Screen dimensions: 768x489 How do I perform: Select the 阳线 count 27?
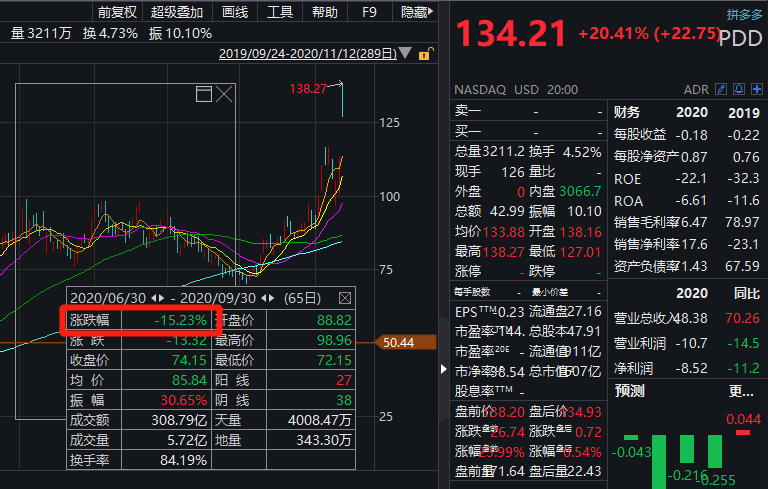point(344,380)
